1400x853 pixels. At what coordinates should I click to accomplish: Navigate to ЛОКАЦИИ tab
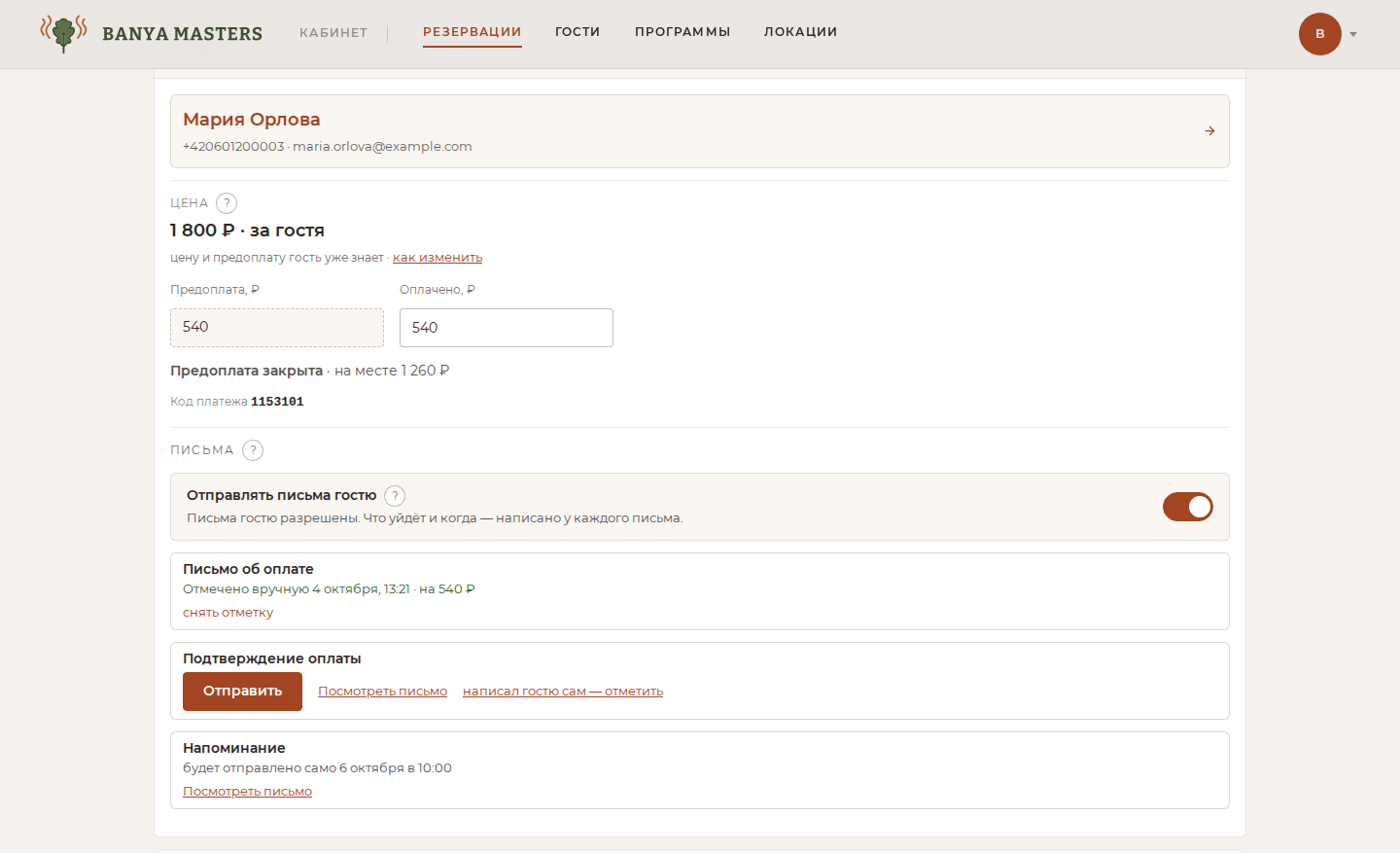pos(801,32)
